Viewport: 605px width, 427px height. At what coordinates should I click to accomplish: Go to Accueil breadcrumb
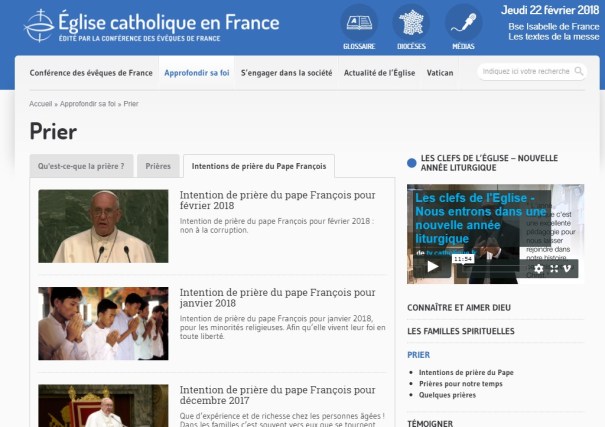(x=41, y=104)
